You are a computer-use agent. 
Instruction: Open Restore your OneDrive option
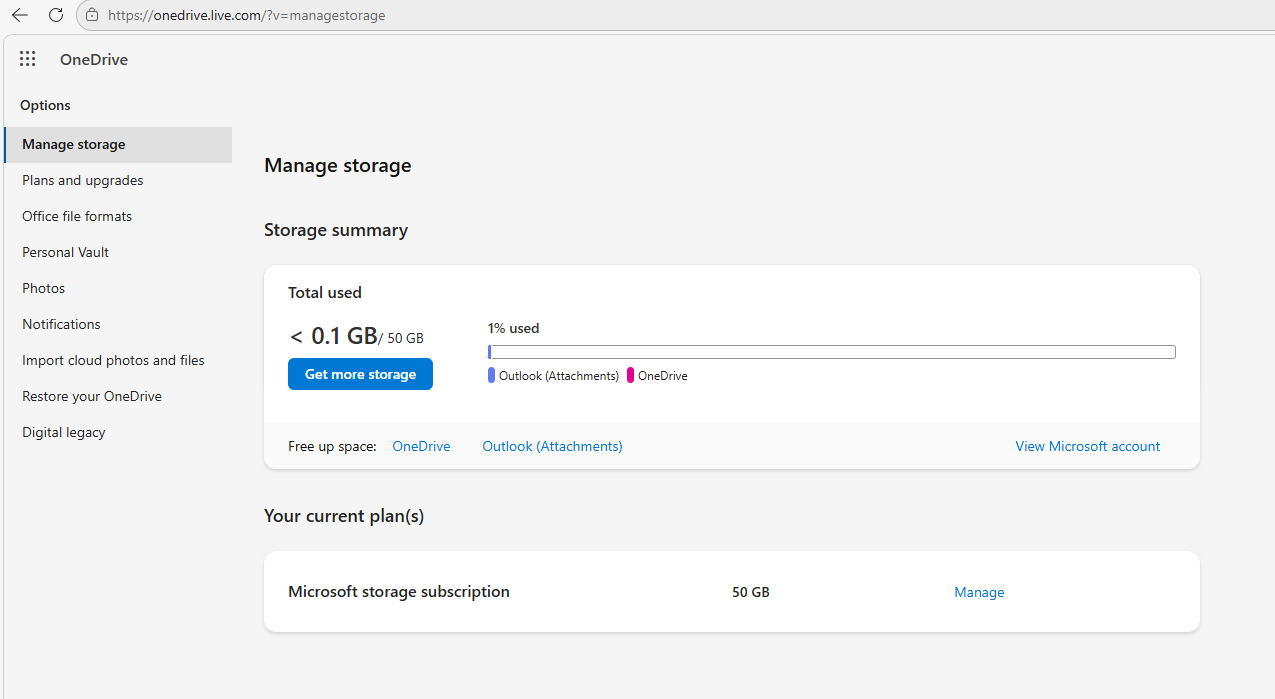[92, 396]
